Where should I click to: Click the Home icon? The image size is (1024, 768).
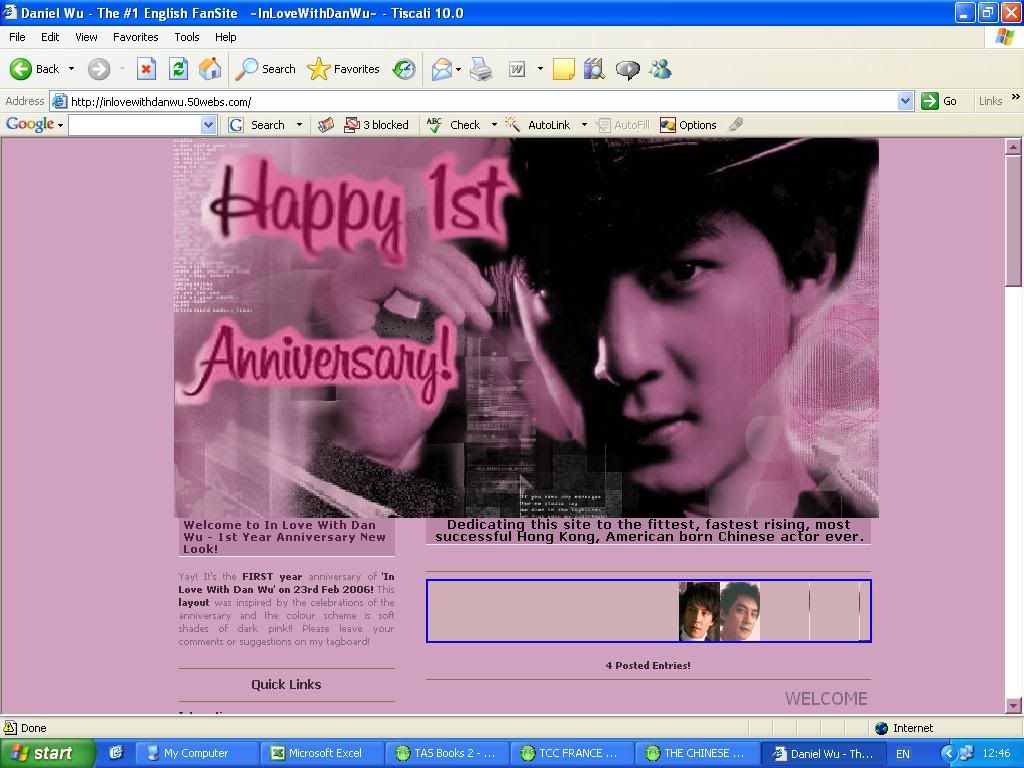pyautogui.click(x=210, y=69)
